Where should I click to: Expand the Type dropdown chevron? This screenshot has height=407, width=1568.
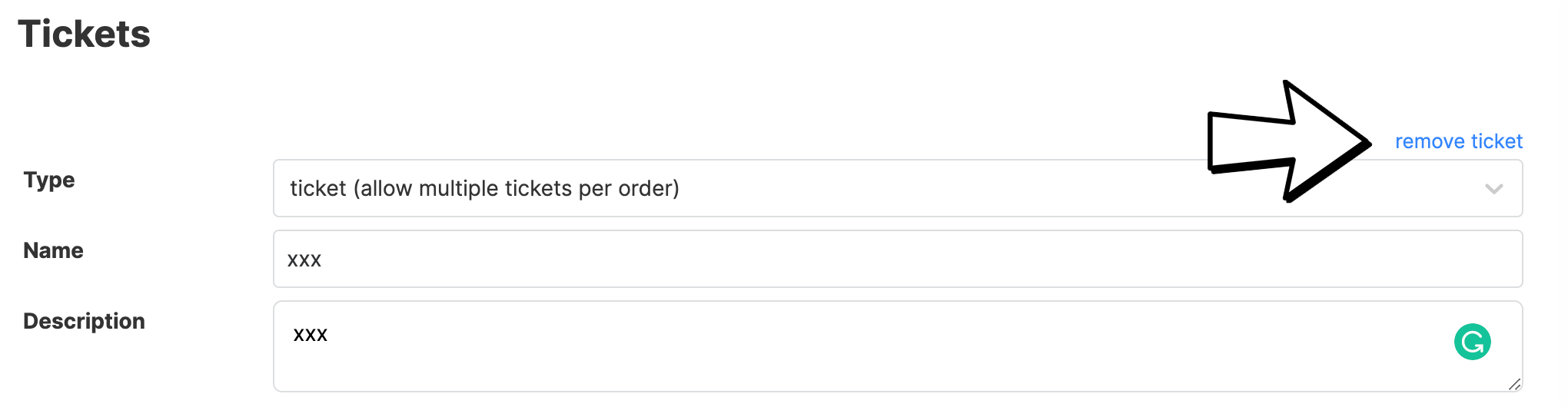coord(1493,189)
